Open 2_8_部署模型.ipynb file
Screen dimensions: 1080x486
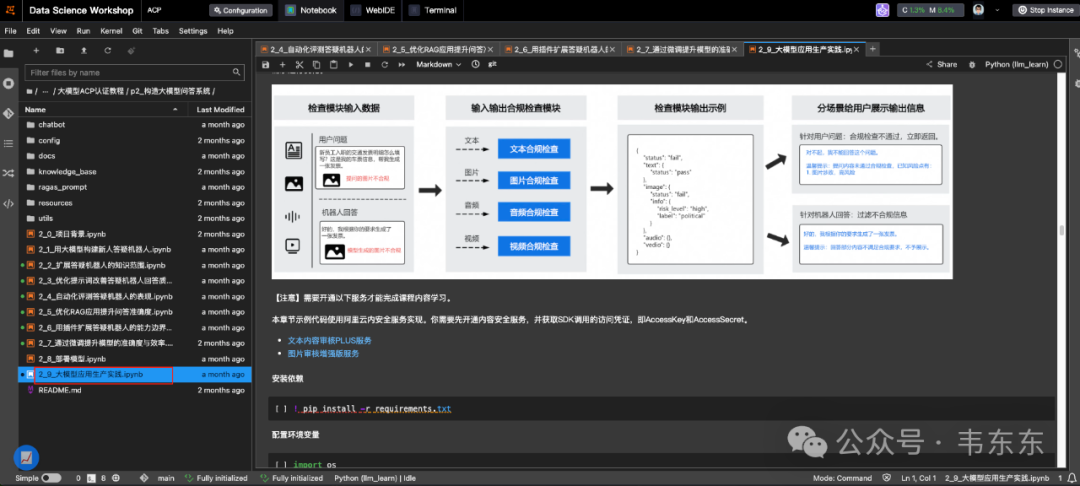tap(72, 359)
